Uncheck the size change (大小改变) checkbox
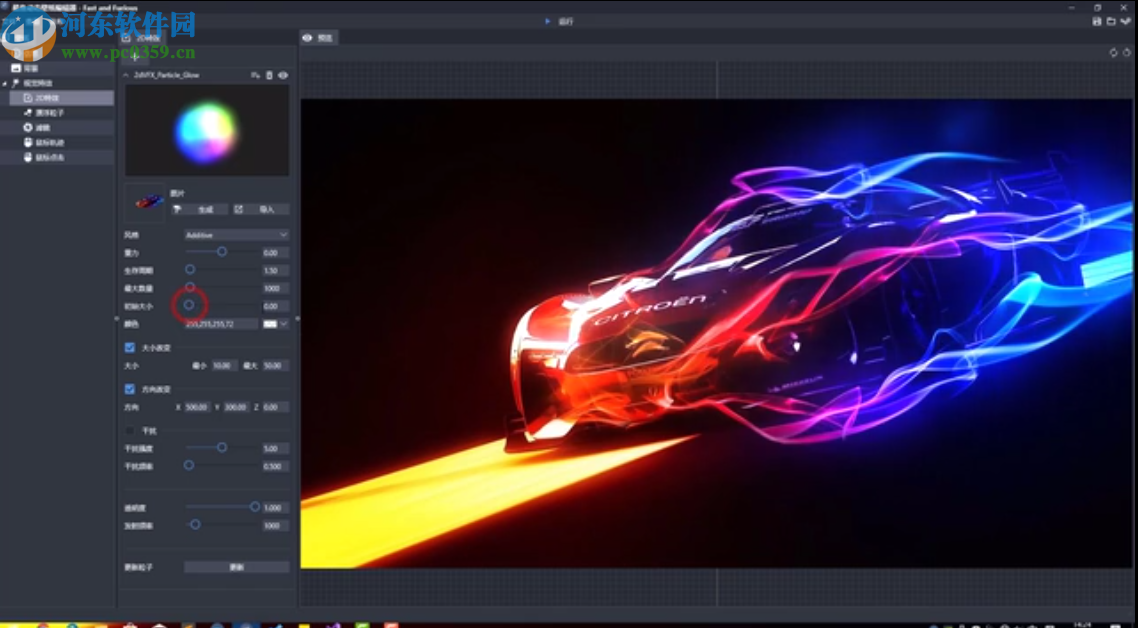 click(x=130, y=347)
